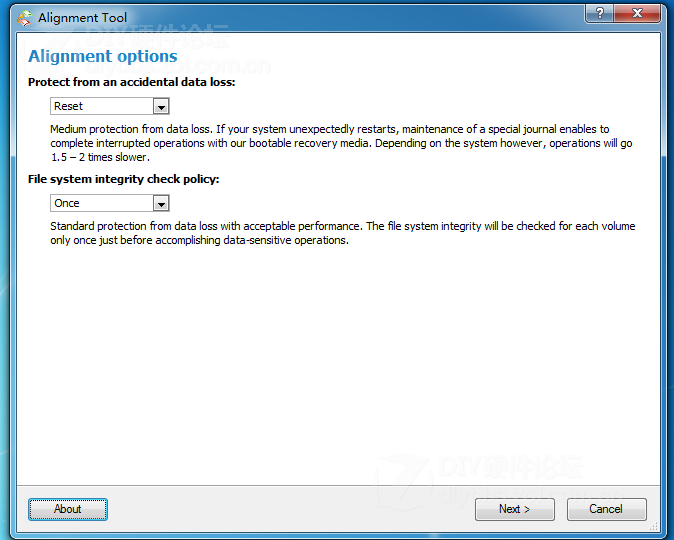674x540 pixels.
Task: Click the accidental data loss label
Action: (131, 83)
